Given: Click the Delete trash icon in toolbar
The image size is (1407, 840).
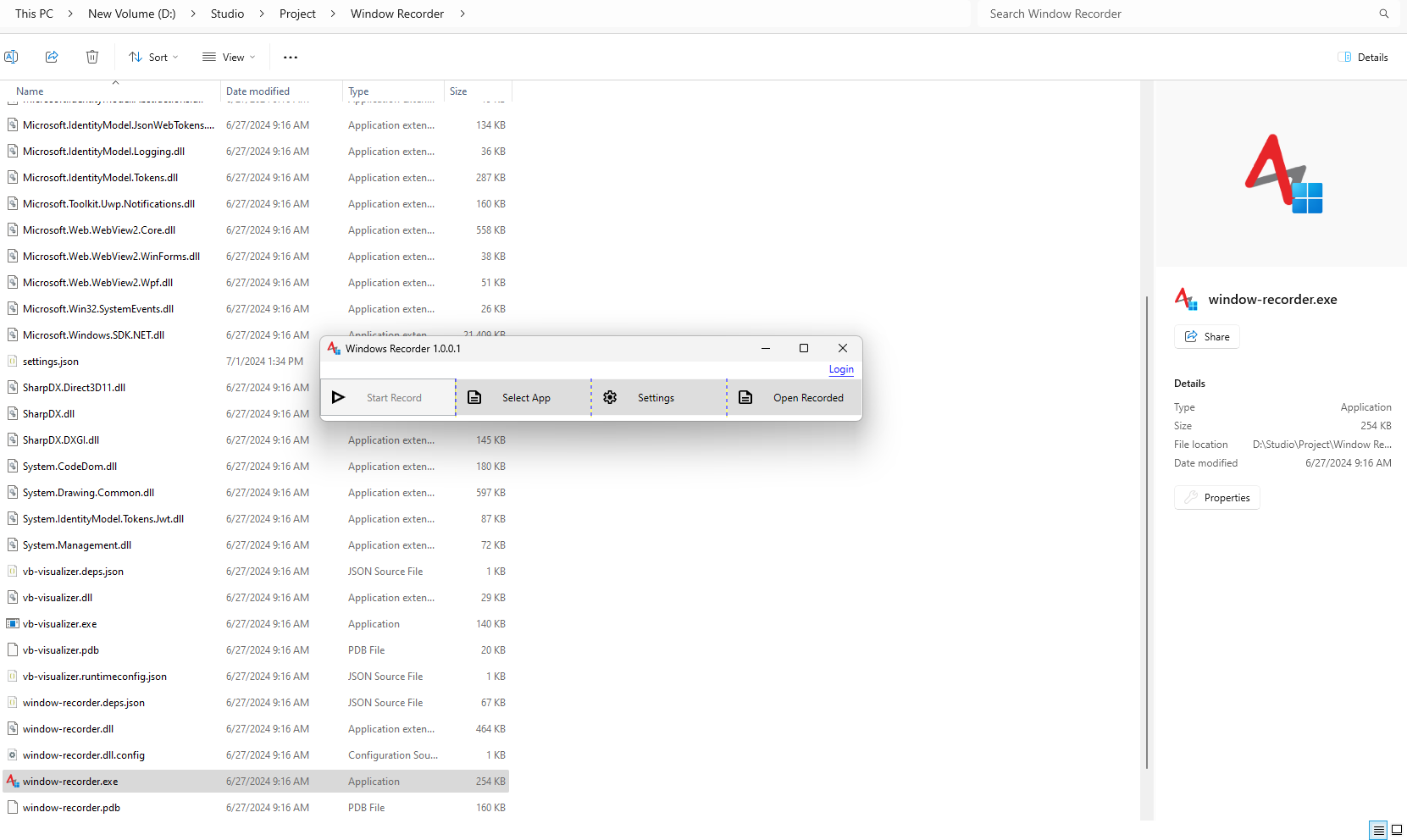Looking at the screenshot, I should pos(92,57).
